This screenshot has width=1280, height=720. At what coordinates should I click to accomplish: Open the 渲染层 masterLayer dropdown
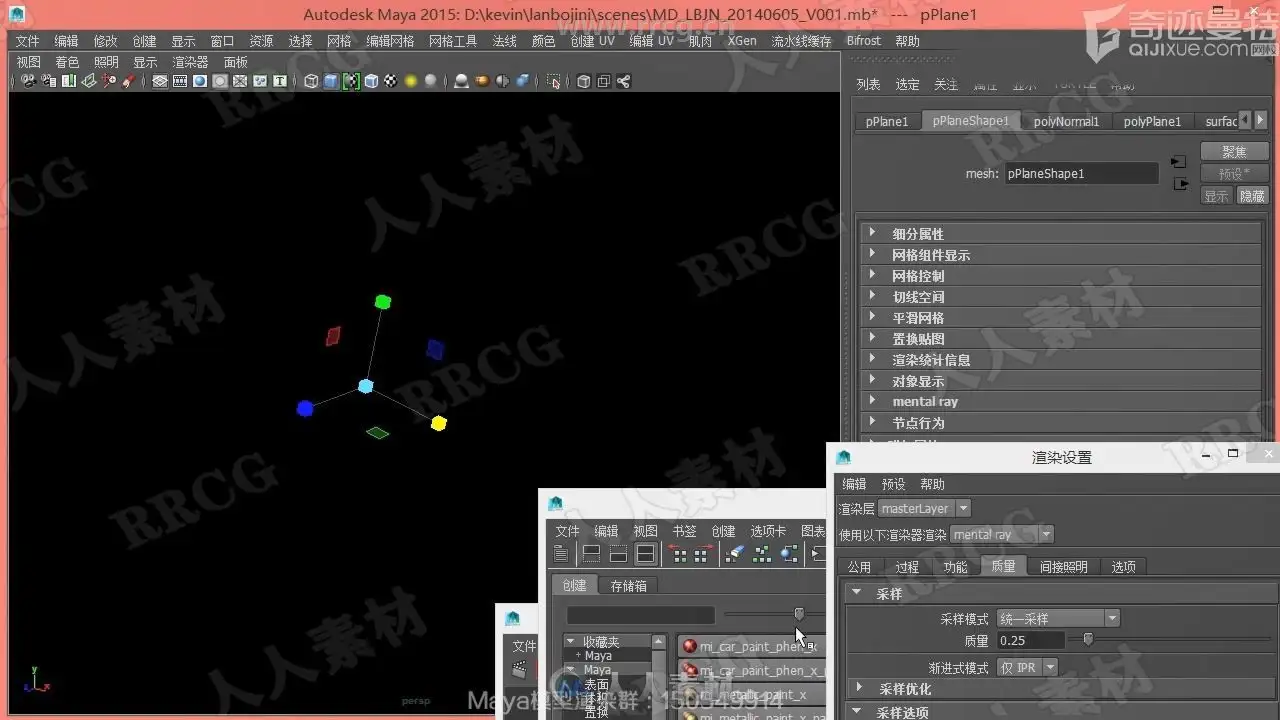coord(924,509)
